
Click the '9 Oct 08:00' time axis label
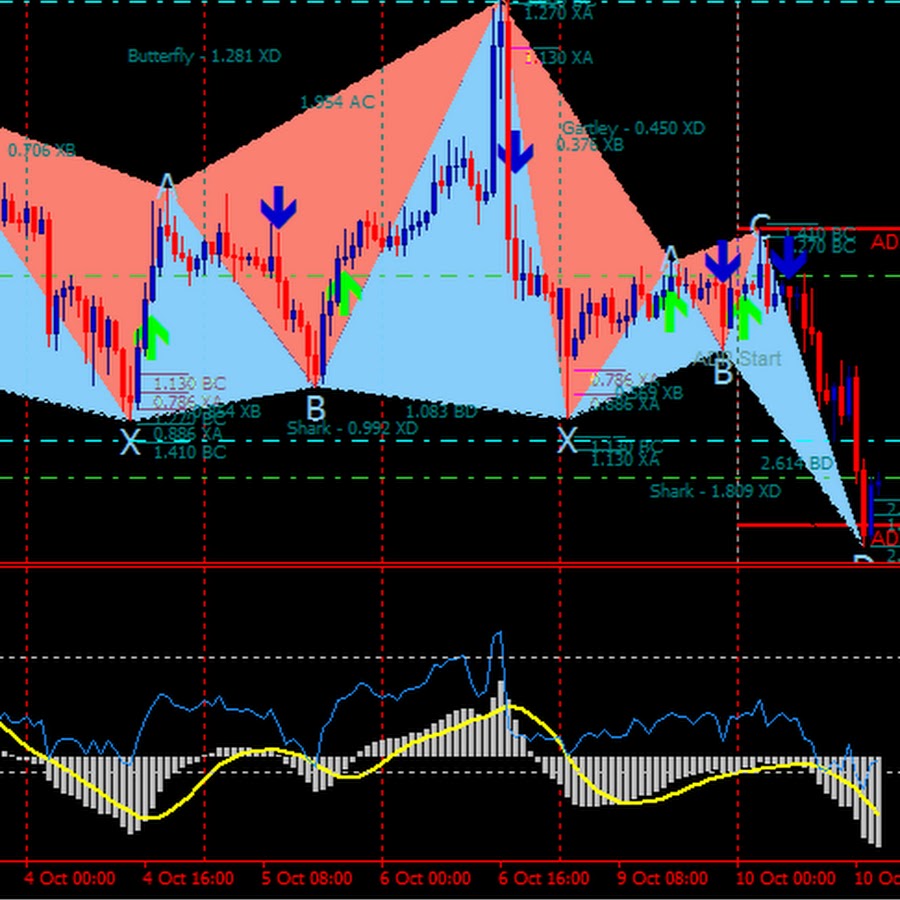[x=663, y=878]
